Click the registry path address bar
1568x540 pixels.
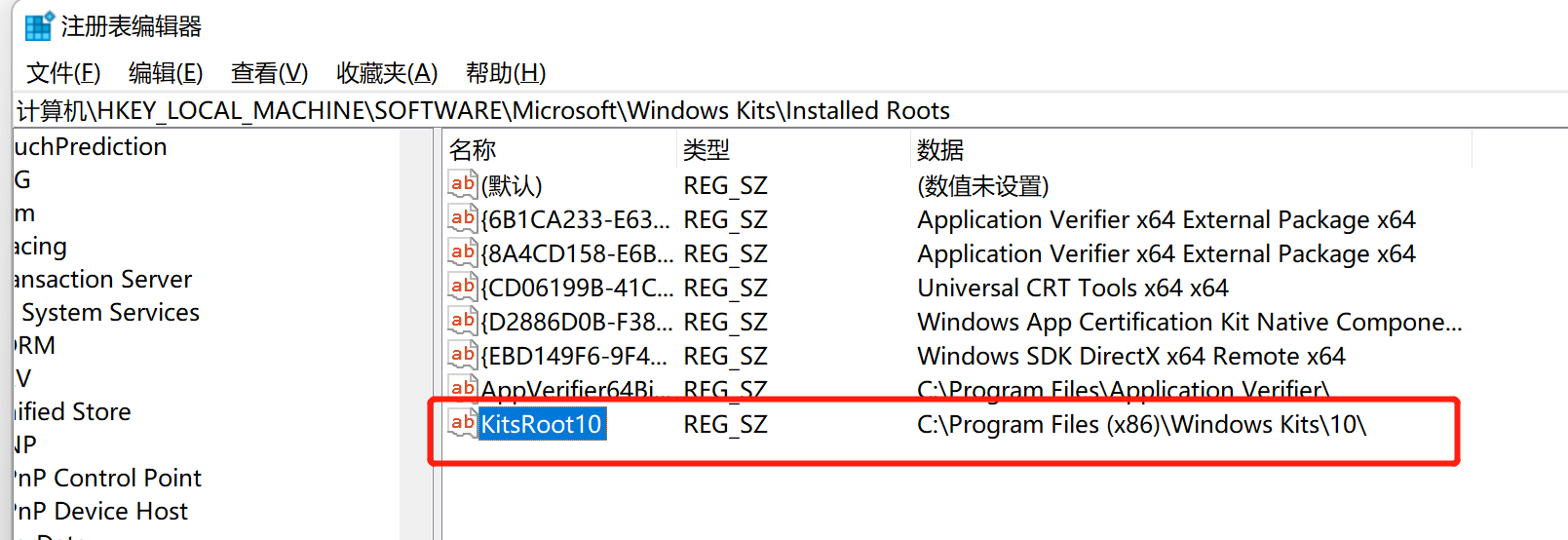pos(790,110)
